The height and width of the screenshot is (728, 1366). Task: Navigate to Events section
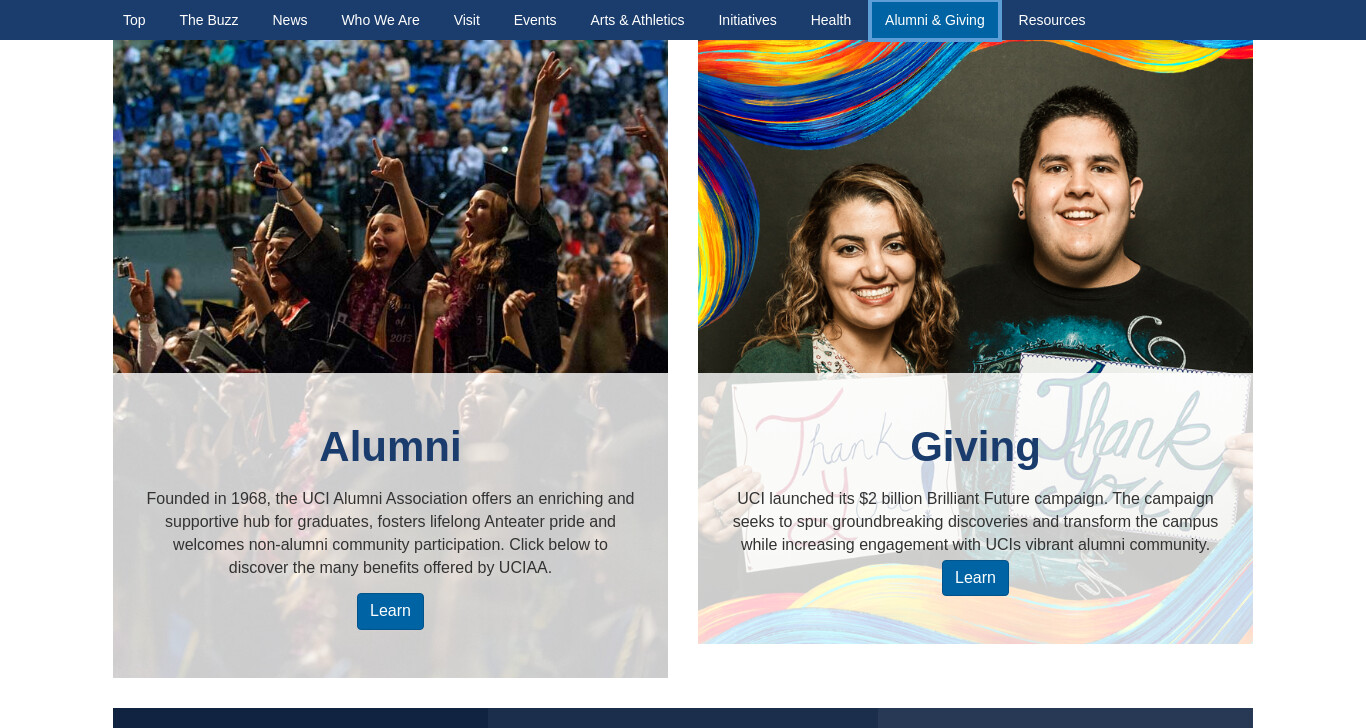535,20
